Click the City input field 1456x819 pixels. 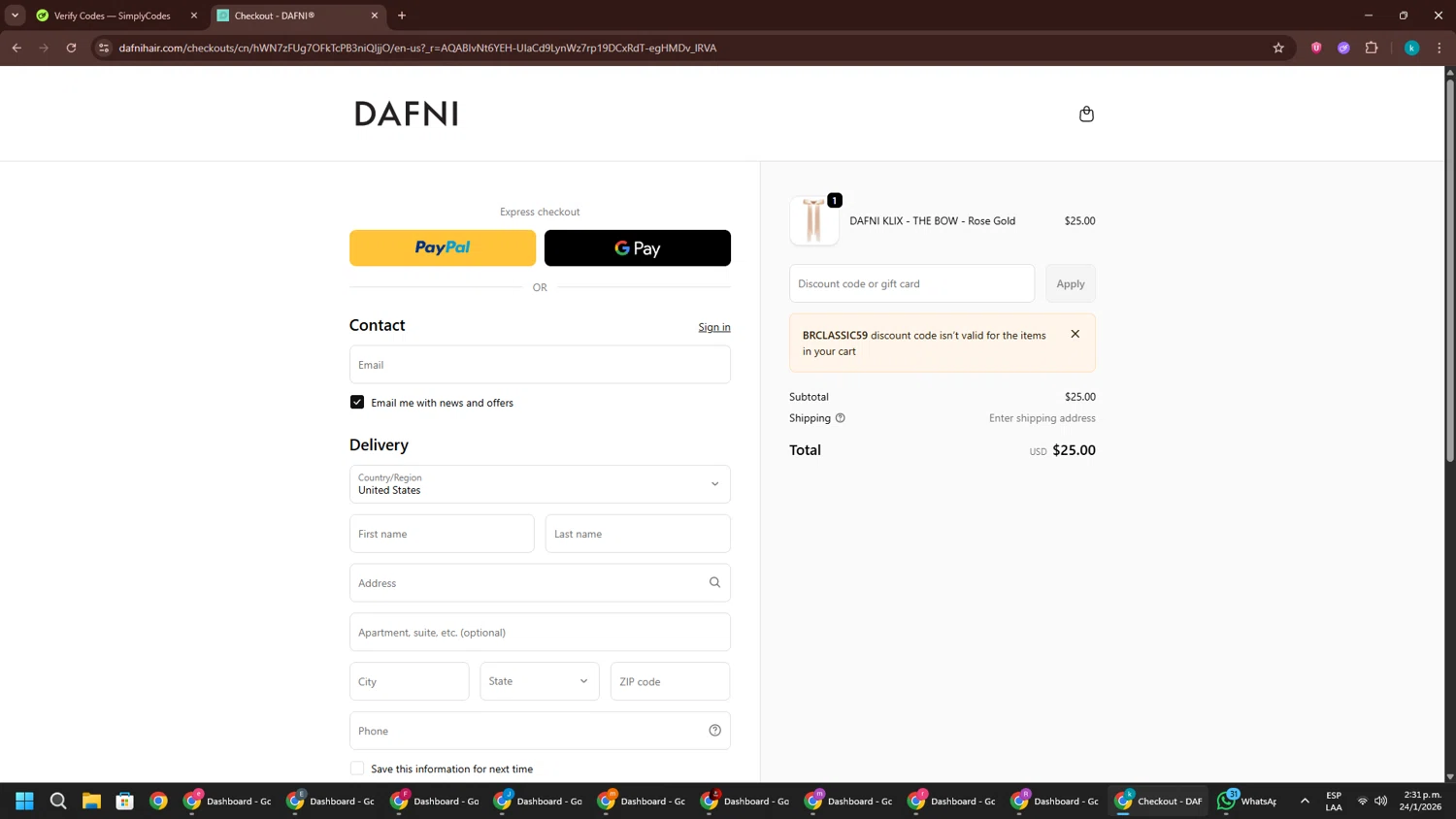409,681
